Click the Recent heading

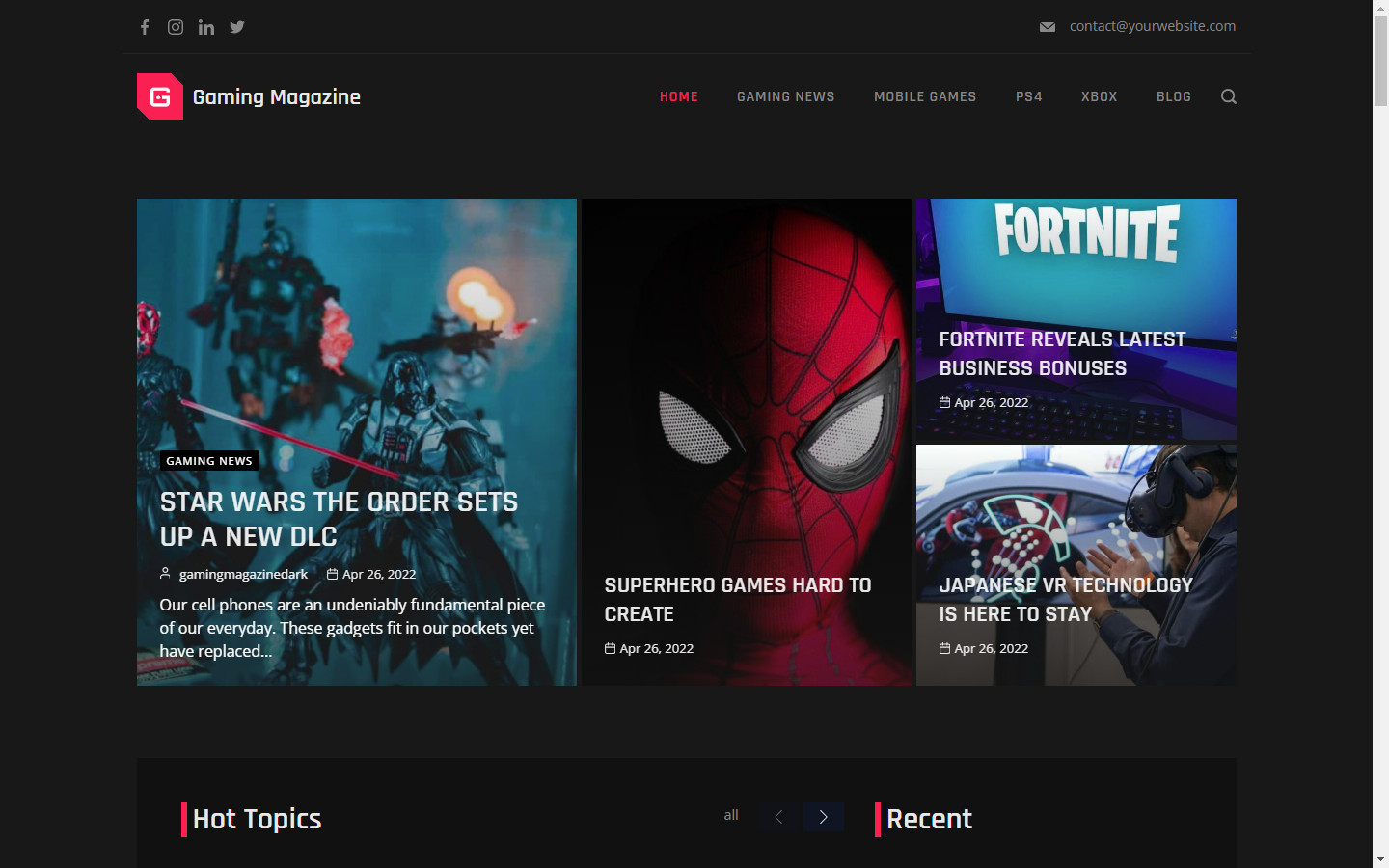929,819
